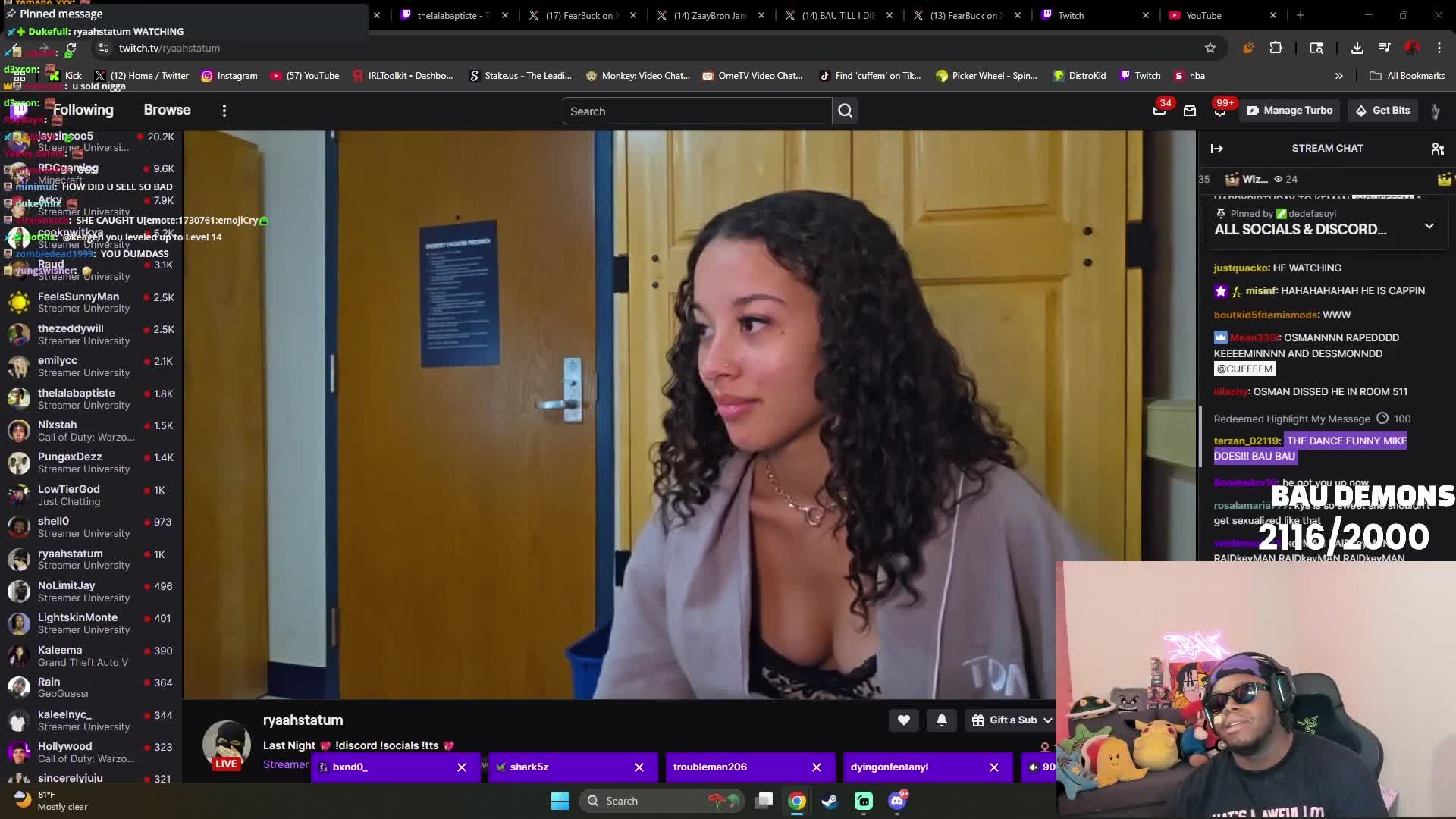
Task: Open FeelsSunnyMan channel in sidebar
Action: click(x=91, y=303)
